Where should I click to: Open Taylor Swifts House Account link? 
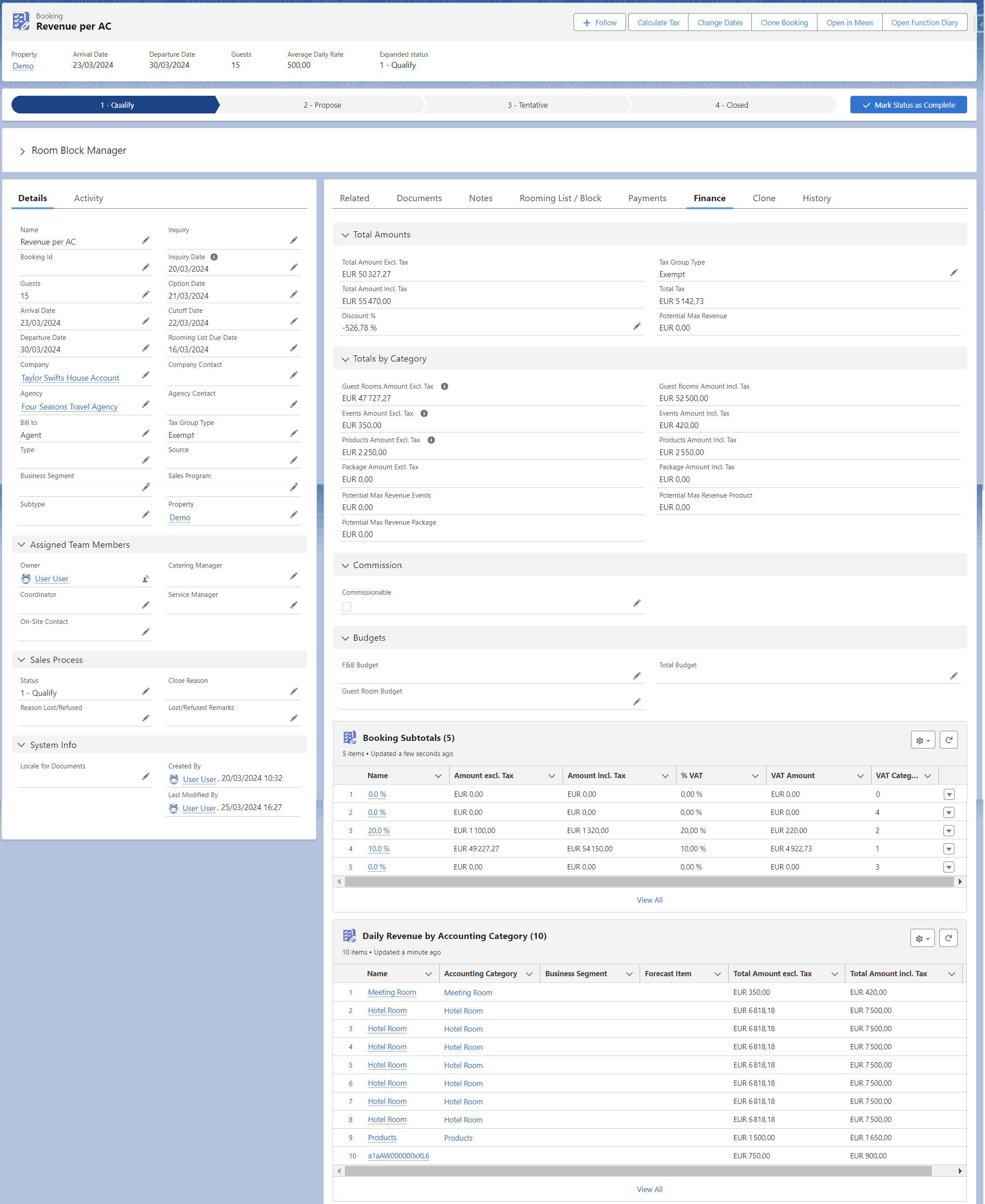pos(70,378)
